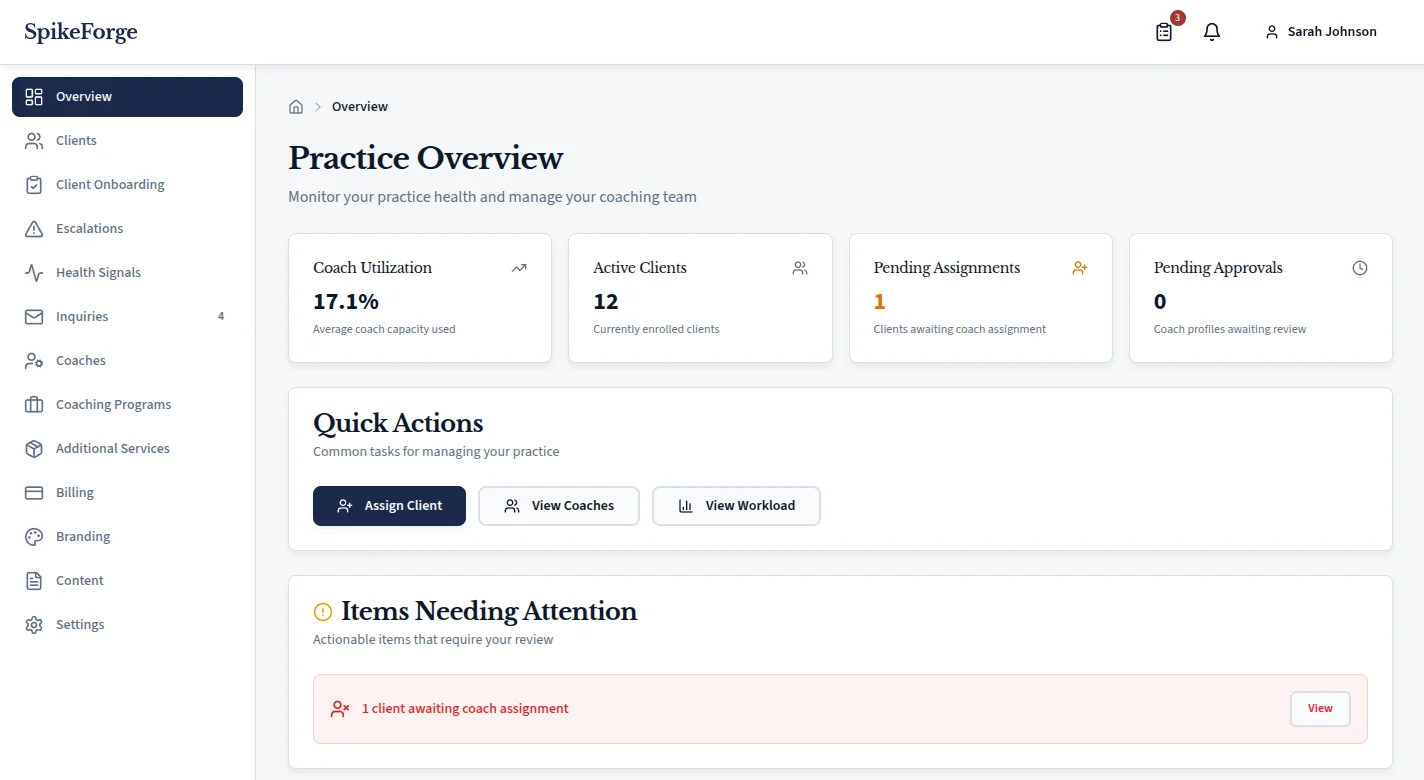The height and width of the screenshot is (780, 1424).
Task: Click the Overview breadcrumb label
Action: point(360,107)
